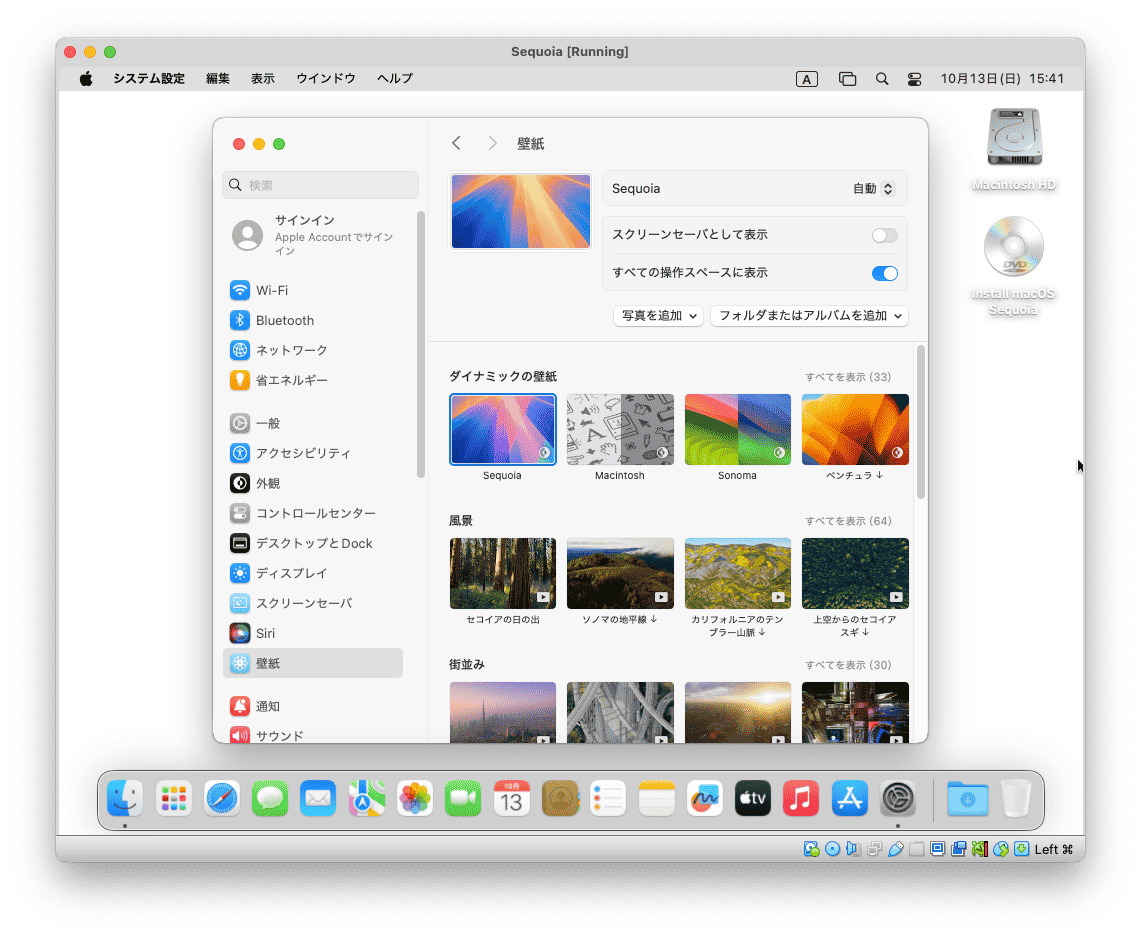Open Wi-Fi settings in sidebar
The height and width of the screenshot is (936, 1141).
313,290
